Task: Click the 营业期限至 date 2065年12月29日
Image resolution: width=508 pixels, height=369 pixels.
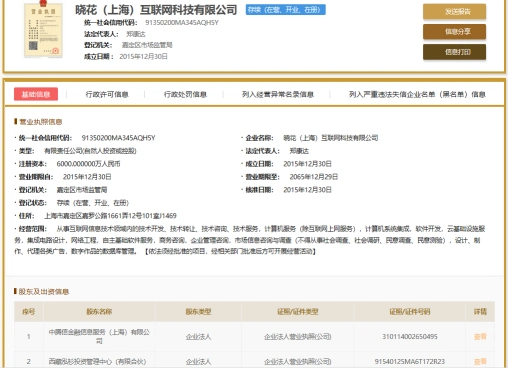Action: click(x=314, y=177)
